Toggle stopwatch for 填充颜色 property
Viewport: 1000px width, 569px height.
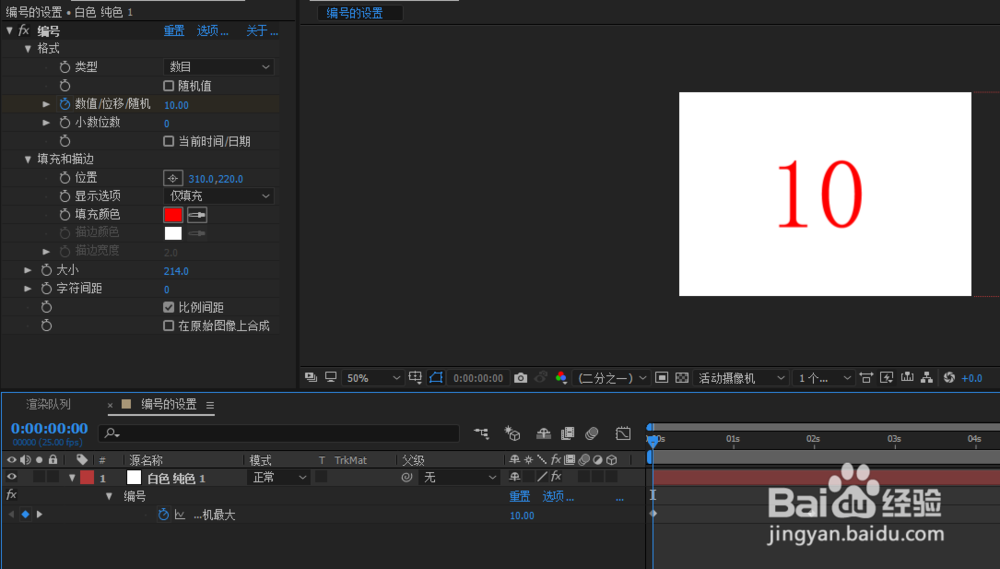pyautogui.click(x=64, y=215)
